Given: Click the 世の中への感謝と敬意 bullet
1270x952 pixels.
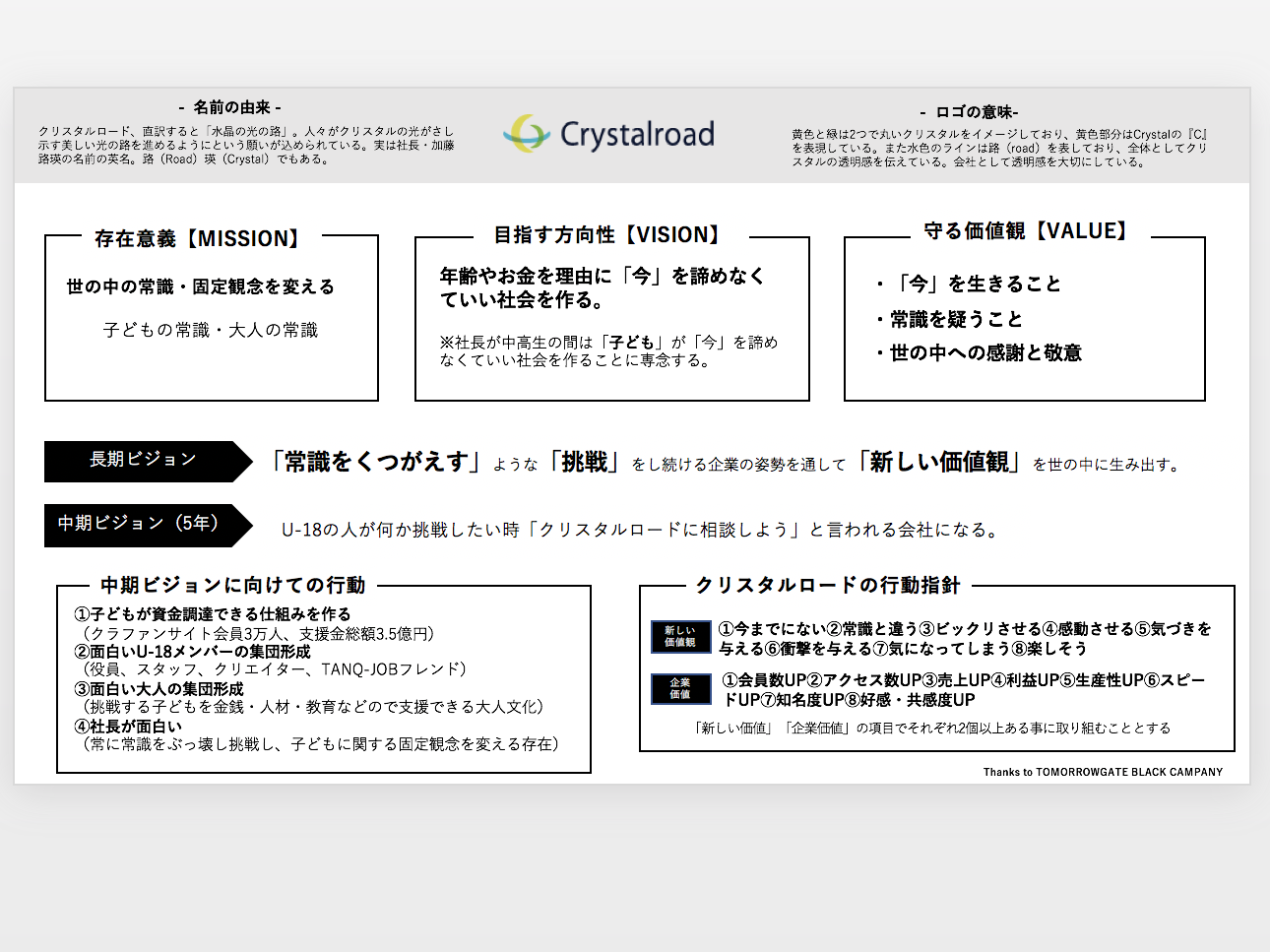Looking at the screenshot, I should pyautogui.click(x=979, y=352).
